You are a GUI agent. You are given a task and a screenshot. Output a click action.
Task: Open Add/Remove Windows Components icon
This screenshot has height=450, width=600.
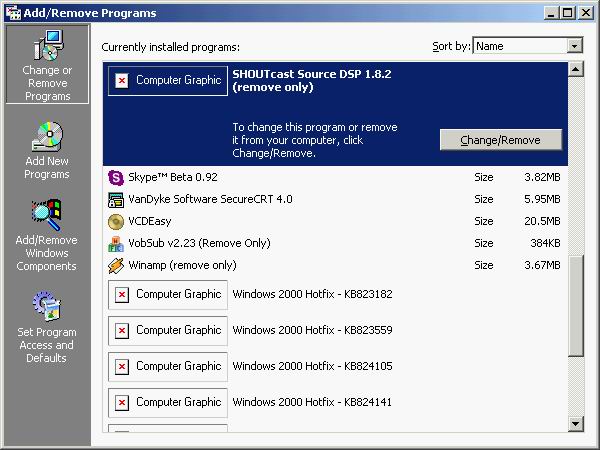click(x=46, y=215)
